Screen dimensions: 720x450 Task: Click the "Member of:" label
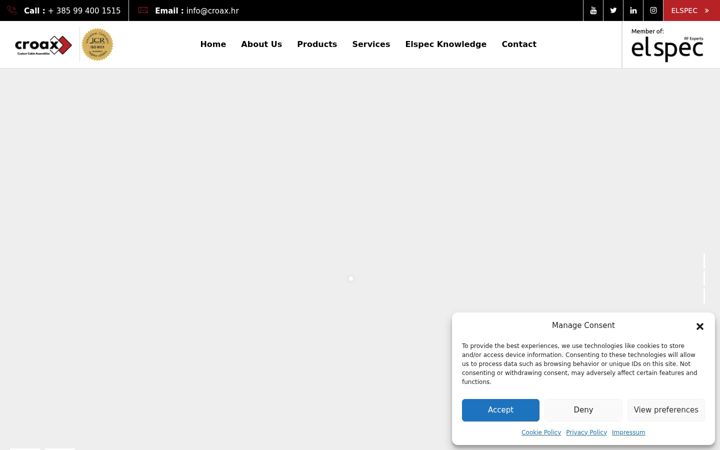[647, 31]
